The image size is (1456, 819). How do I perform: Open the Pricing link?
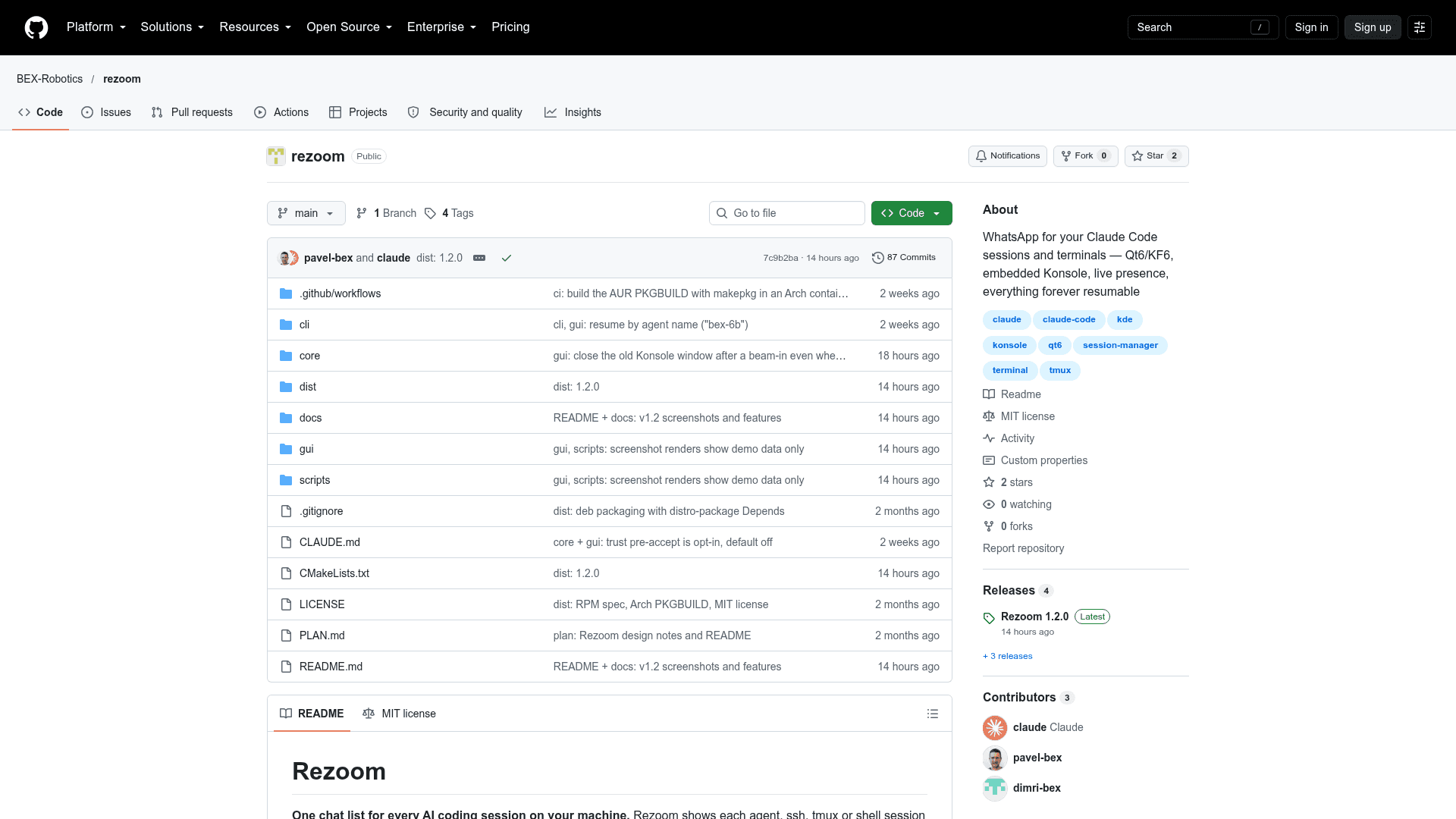click(x=510, y=27)
